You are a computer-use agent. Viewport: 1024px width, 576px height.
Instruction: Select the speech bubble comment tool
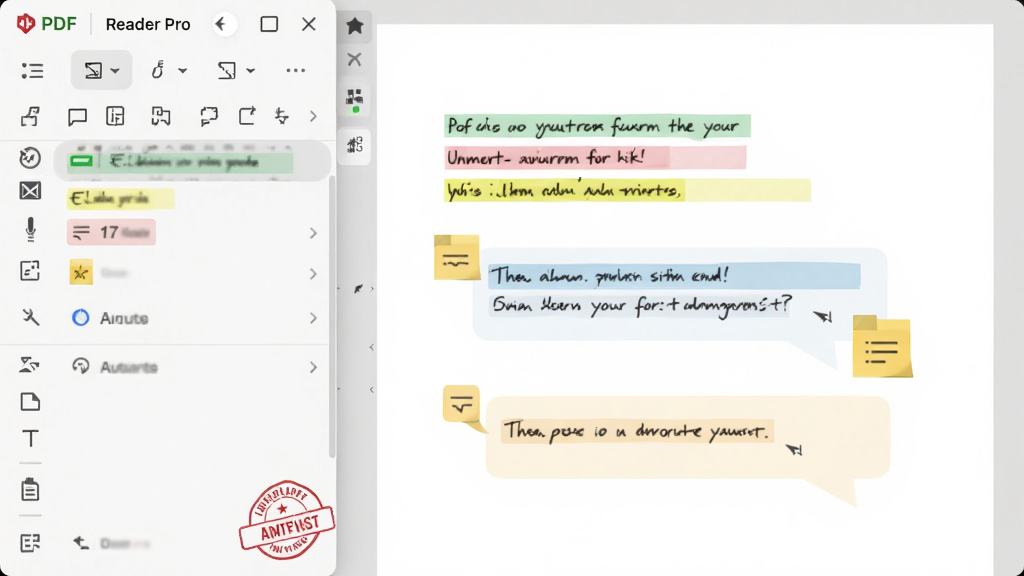coord(77,117)
